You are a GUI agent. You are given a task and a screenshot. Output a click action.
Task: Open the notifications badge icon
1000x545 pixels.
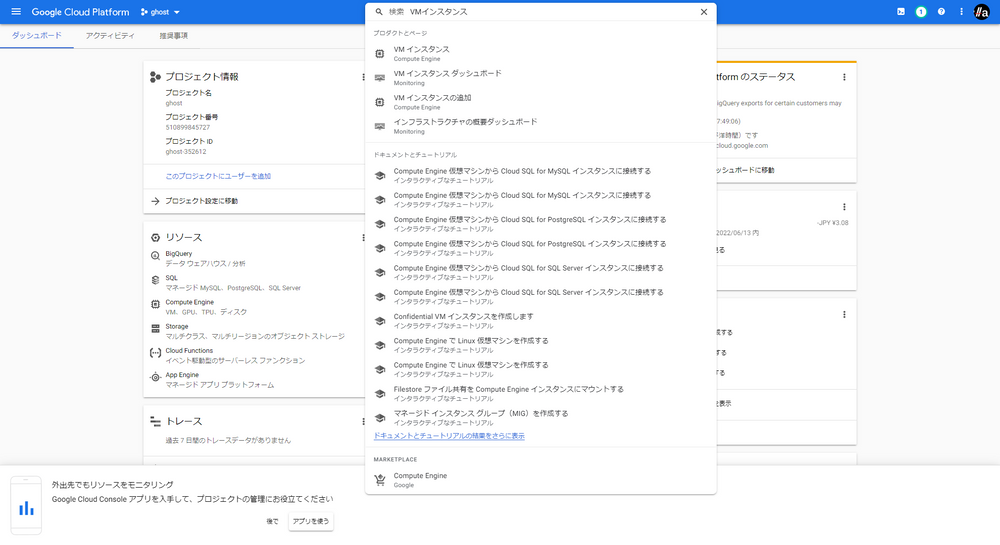(921, 12)
